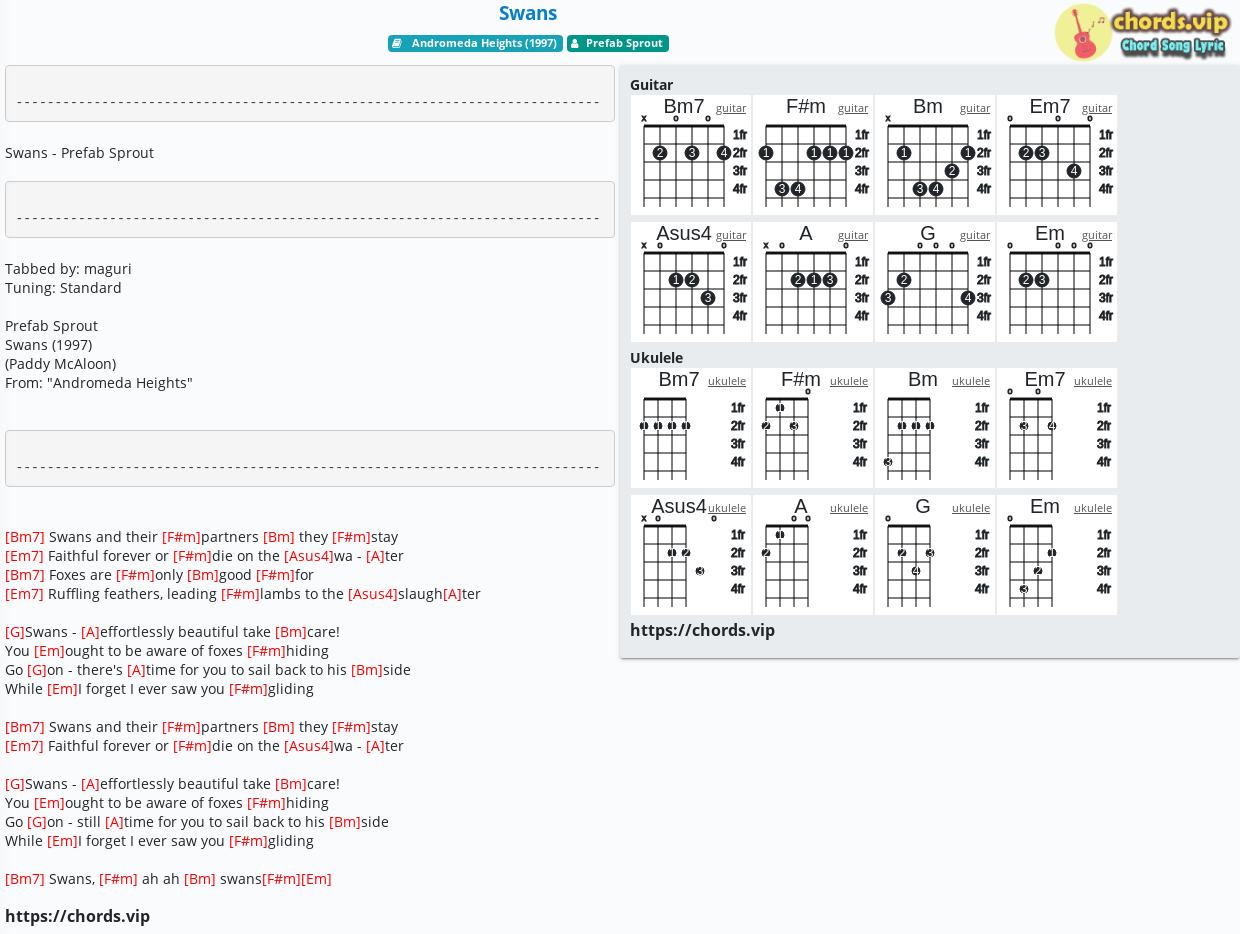Click the G ukulele chord diagram

click(x=935, y=555)
